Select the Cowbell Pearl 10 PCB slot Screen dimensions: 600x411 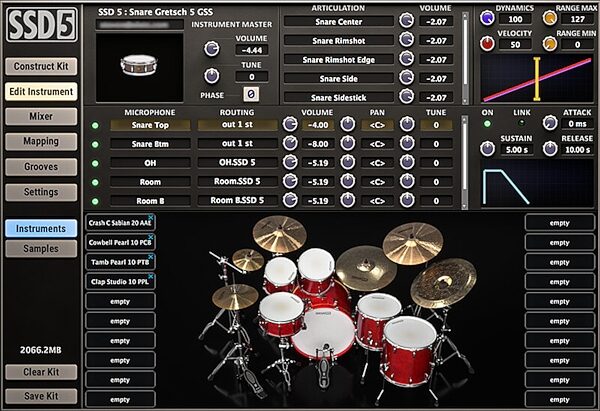coord(119,242)
